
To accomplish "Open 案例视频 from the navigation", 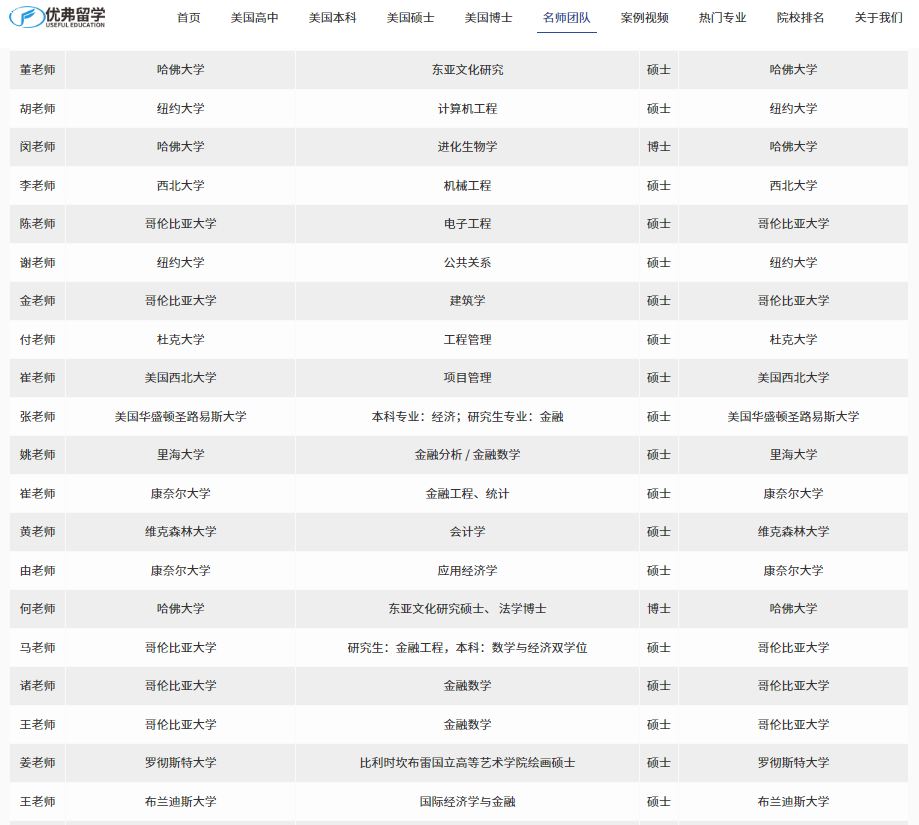I will [645, 18].
